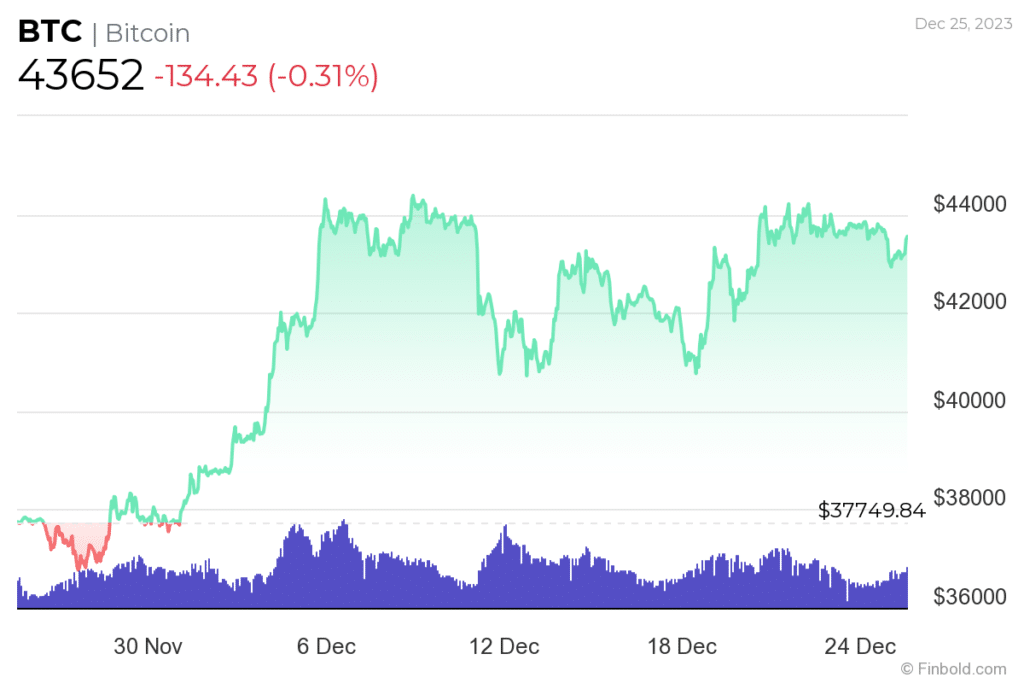Click the Dec 25, 2023 date
This screenshot has width=1024, height=683.
click(960, 24)
